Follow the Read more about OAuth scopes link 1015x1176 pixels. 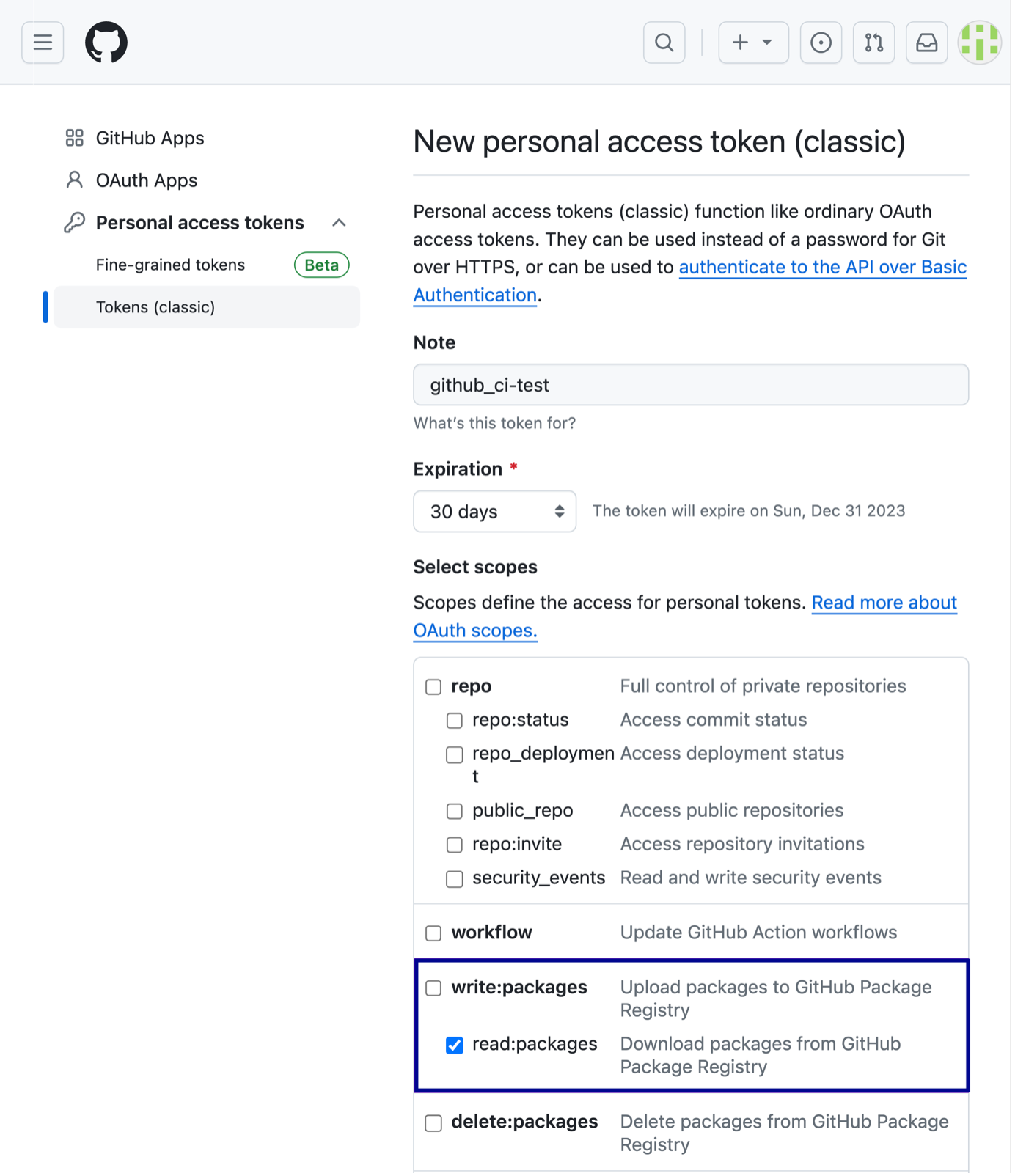click(884, 603)
